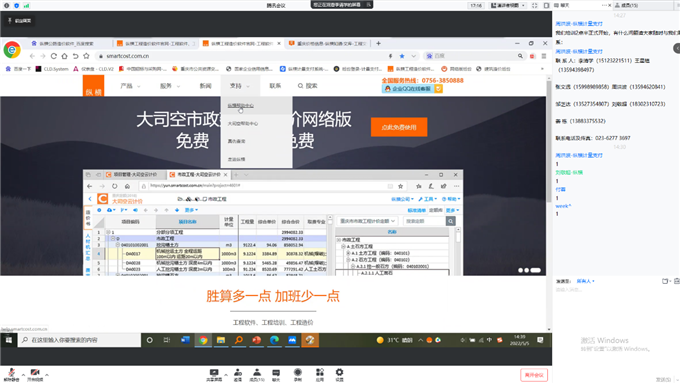Show more bookmarks overflow arrow
This screenshot has width=680, height=384.
tap(542, 69)
